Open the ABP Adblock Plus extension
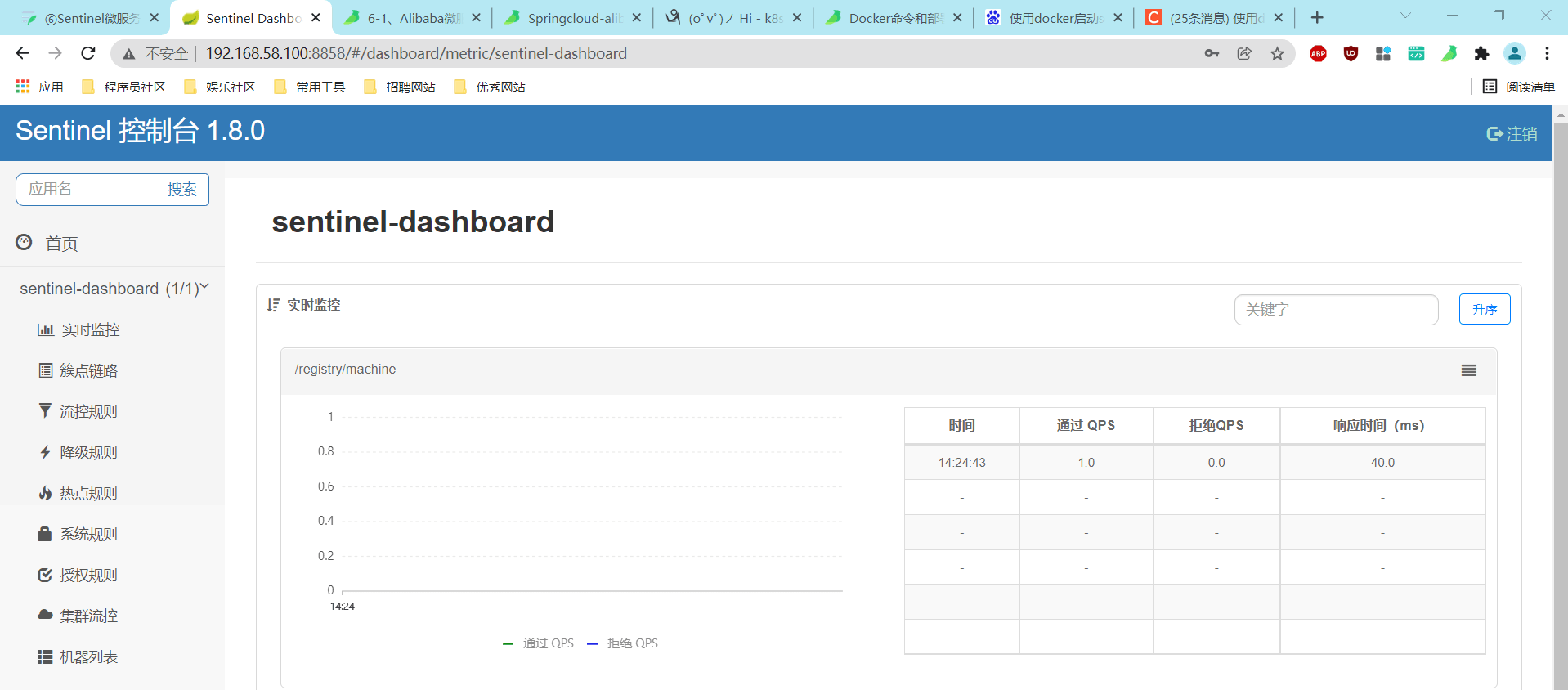This screenshot has height=690, width=1568. pyautogui.click(x=1318, y=54)
